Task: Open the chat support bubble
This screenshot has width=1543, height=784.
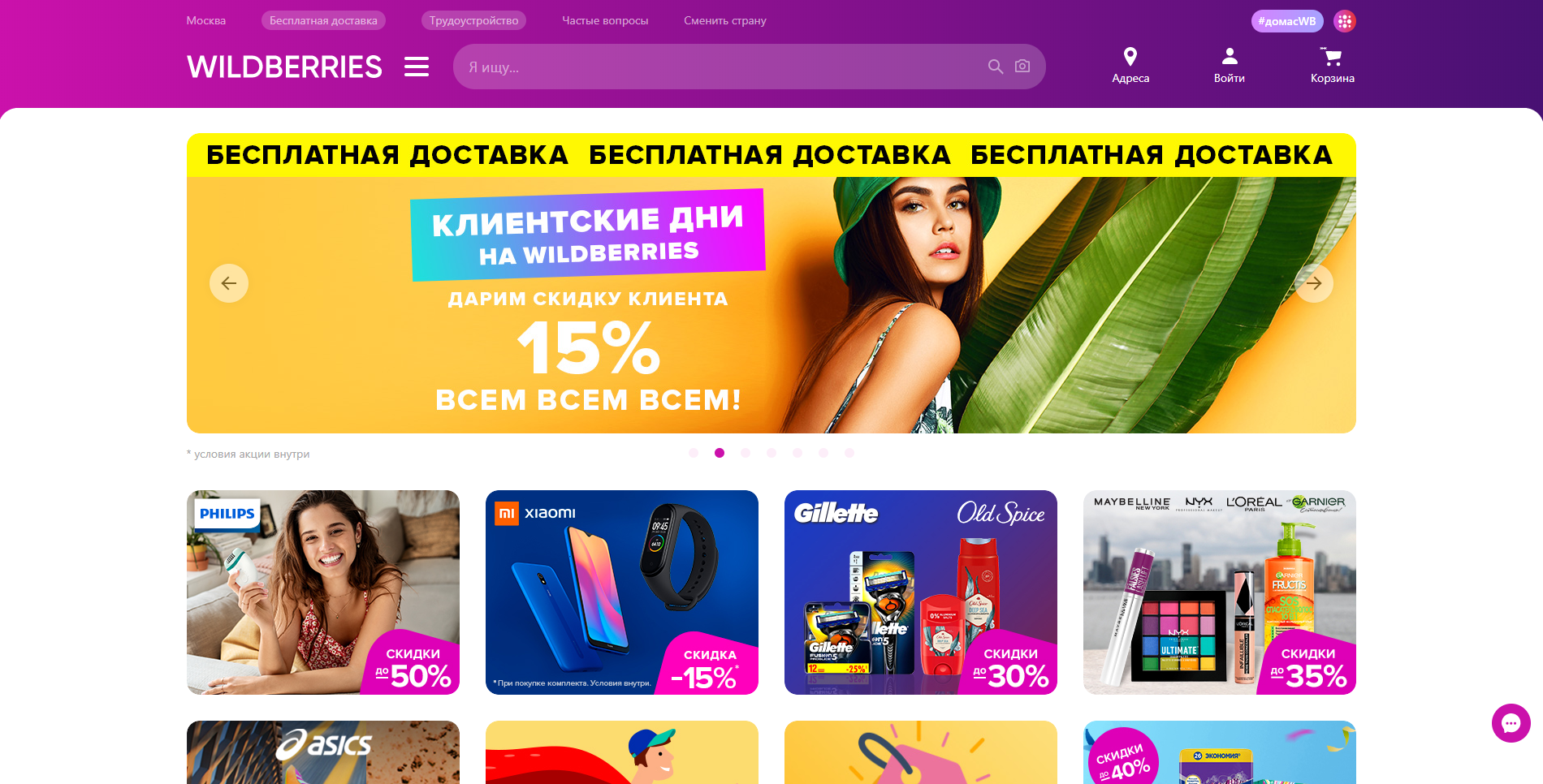Action: [x=1511, y=723]
